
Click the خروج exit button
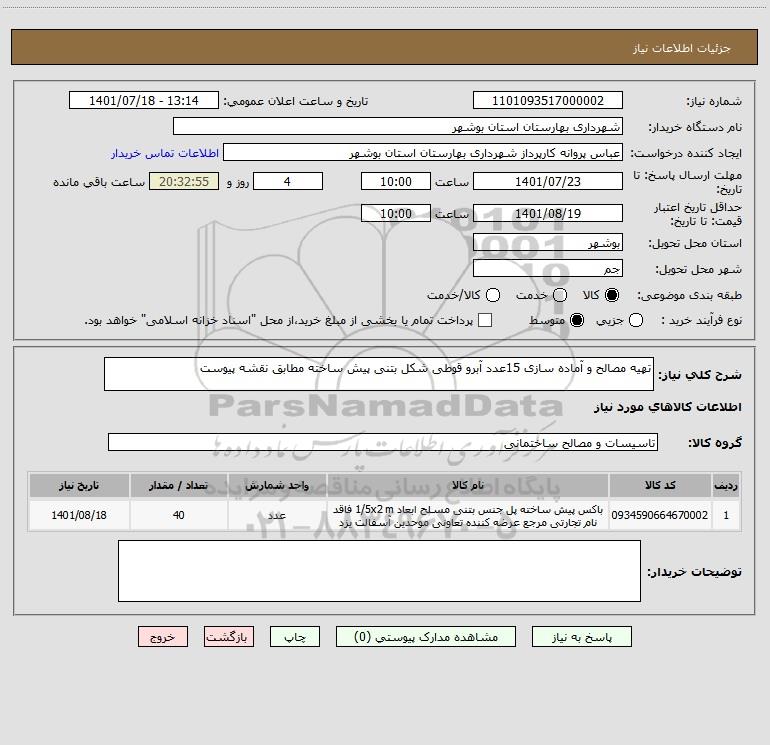click(163, 637)
